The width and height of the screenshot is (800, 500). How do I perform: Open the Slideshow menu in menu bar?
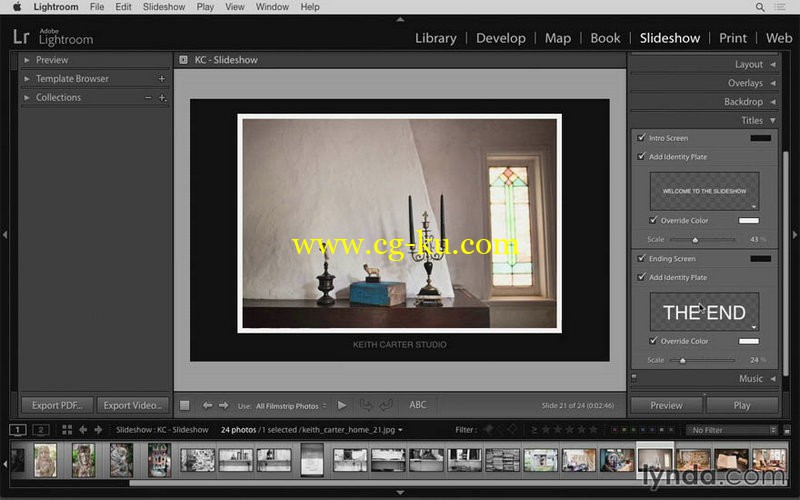coord(164,7)
